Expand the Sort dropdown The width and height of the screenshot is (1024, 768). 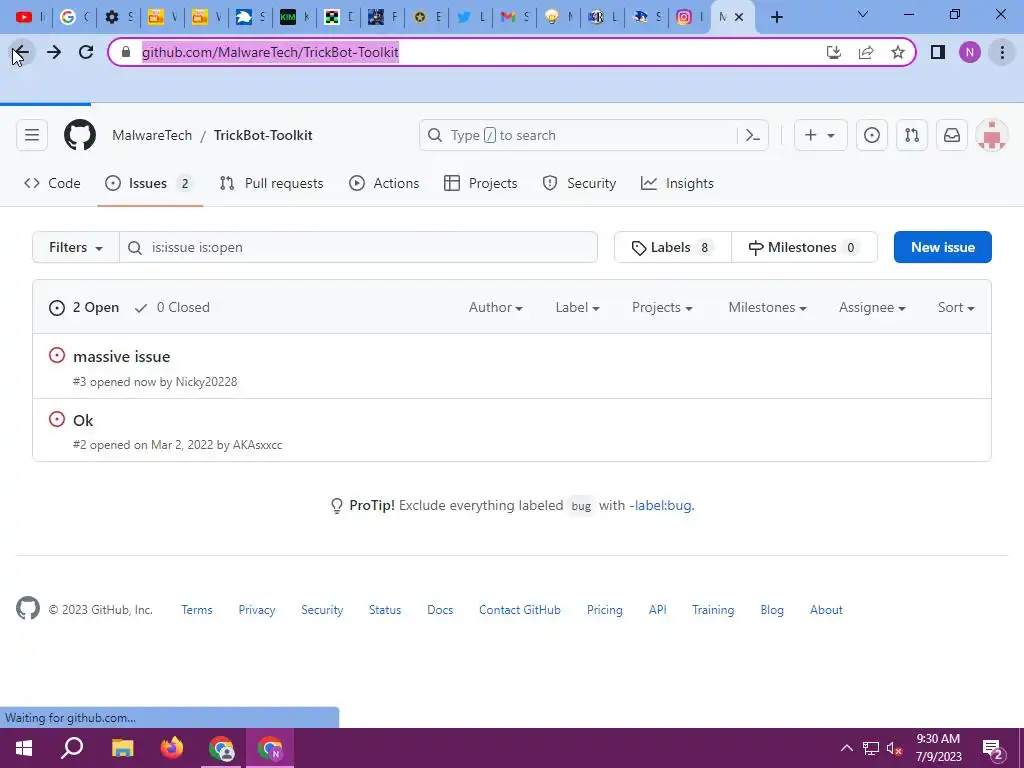click(956, 308)
